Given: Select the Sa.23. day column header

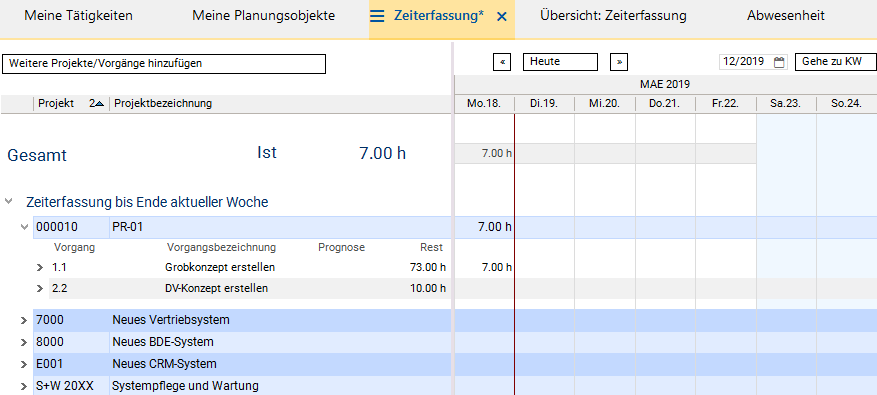Looking at the screenshot, I should click(x=786, y=104).
